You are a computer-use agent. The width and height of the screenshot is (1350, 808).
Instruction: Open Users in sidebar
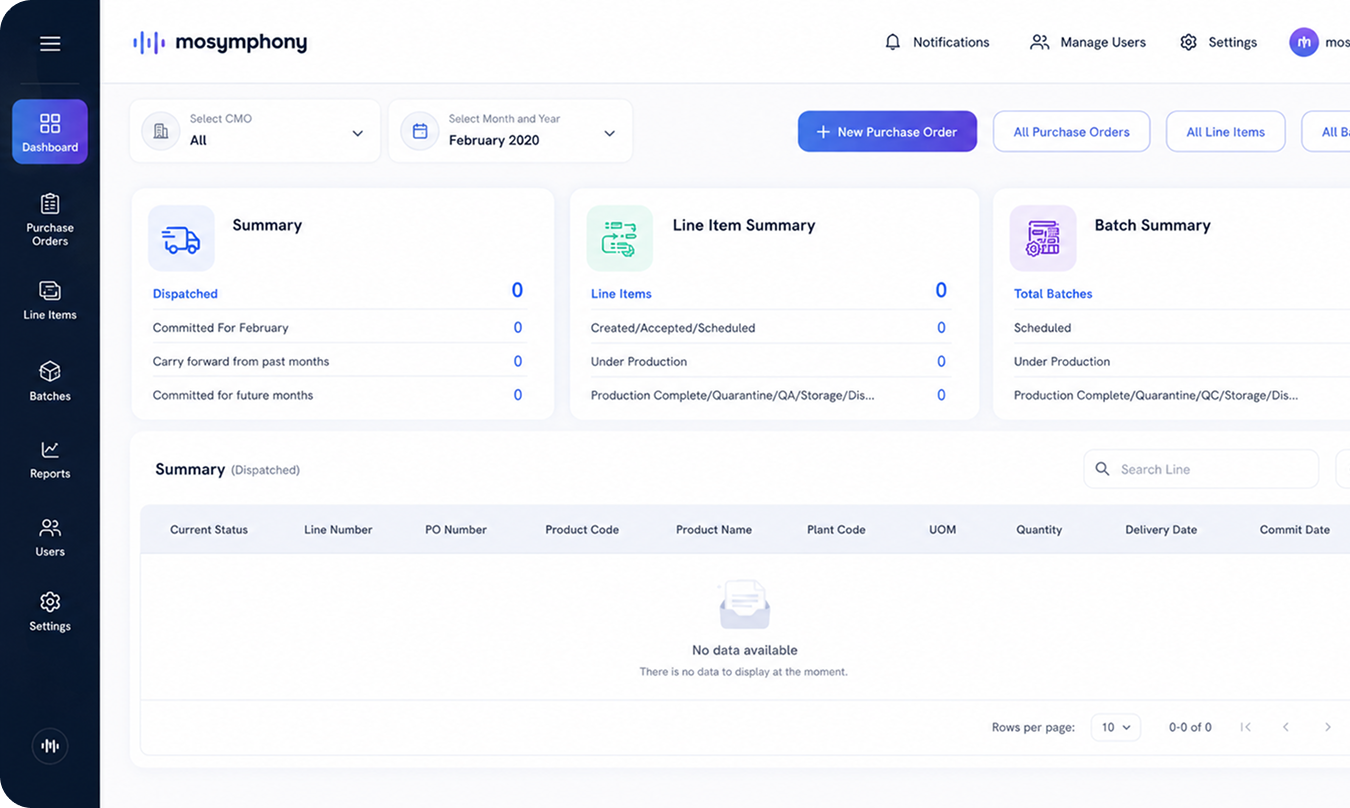(x=50, y=537)
